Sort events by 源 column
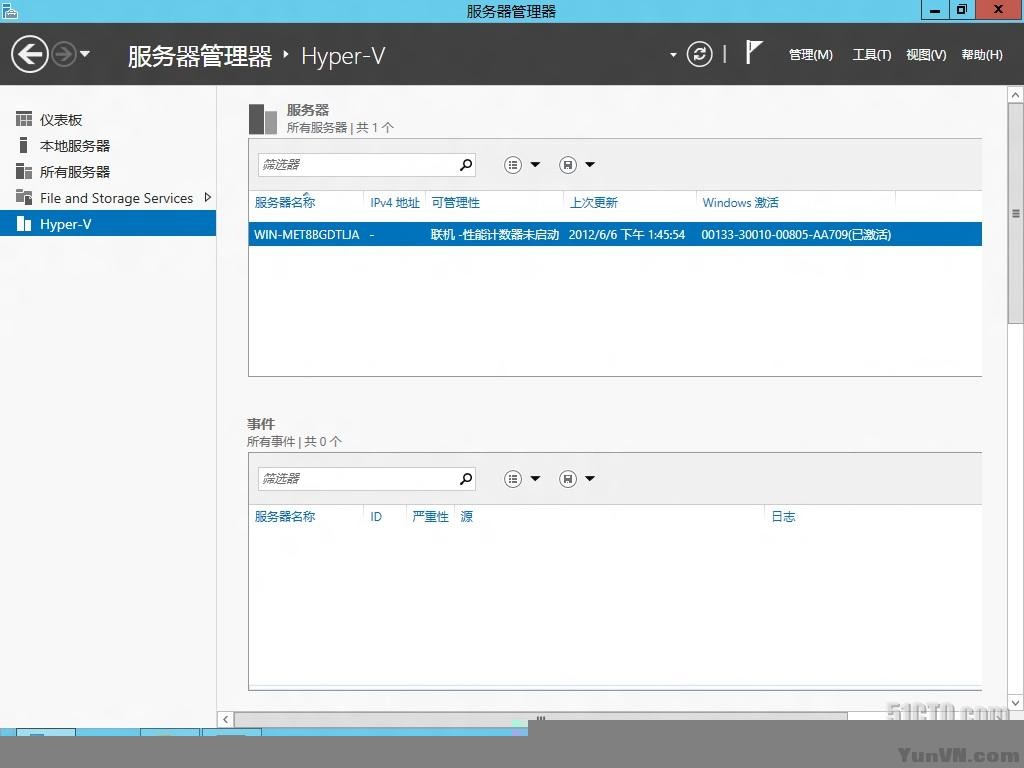Screen dimensions: 1024x768 pos(466,517)
